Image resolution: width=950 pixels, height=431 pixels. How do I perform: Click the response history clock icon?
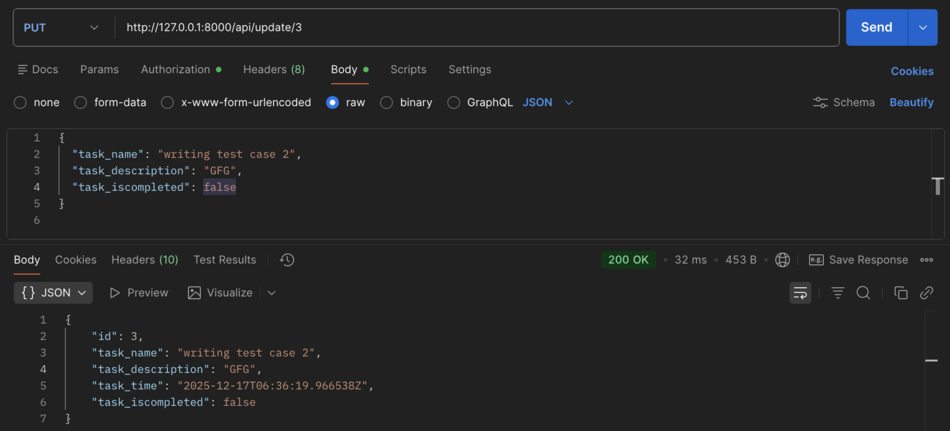pos(287,260)
